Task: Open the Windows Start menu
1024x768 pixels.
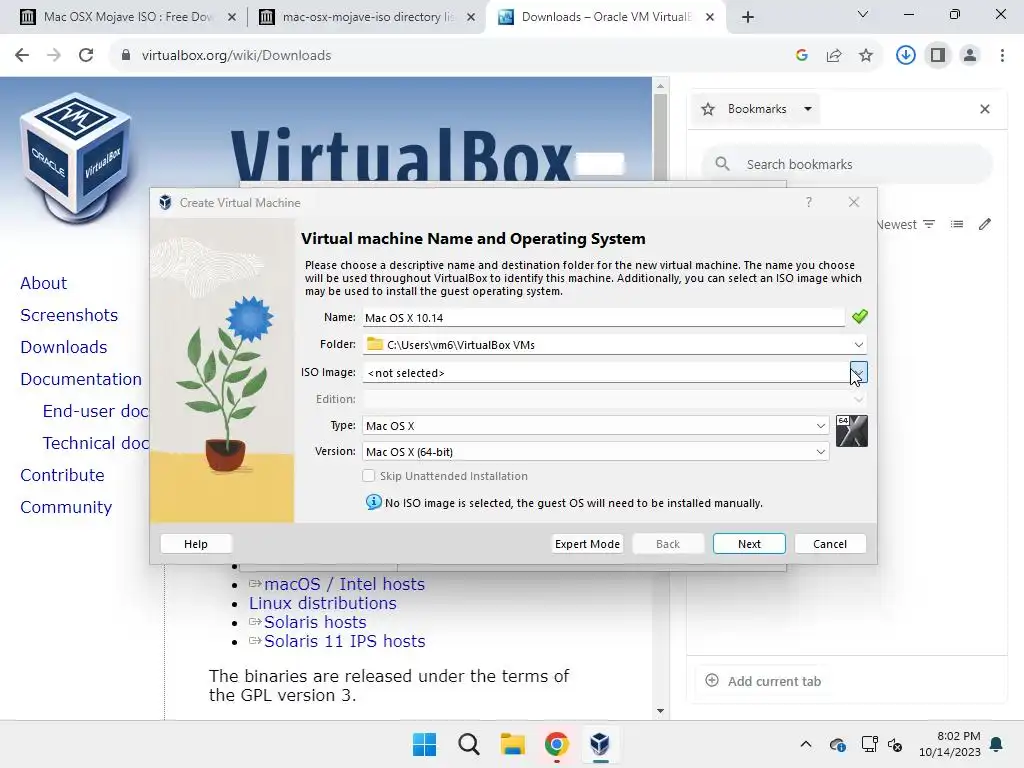Action: (424, 744)
